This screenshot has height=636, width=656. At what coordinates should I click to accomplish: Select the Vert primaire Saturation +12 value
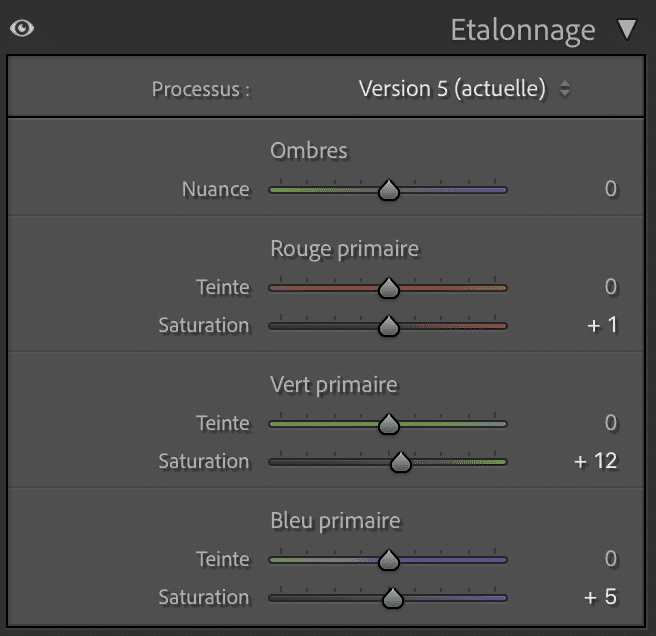tap(596, 461)
